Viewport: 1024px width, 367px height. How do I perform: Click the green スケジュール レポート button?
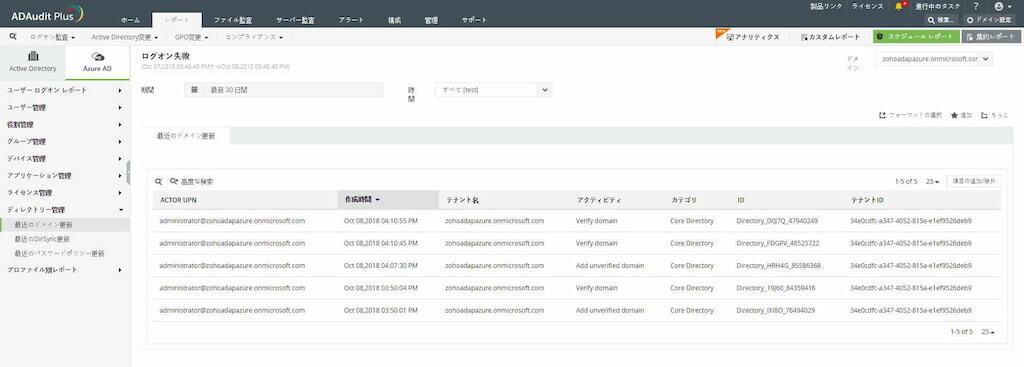[x=916, y=37]
